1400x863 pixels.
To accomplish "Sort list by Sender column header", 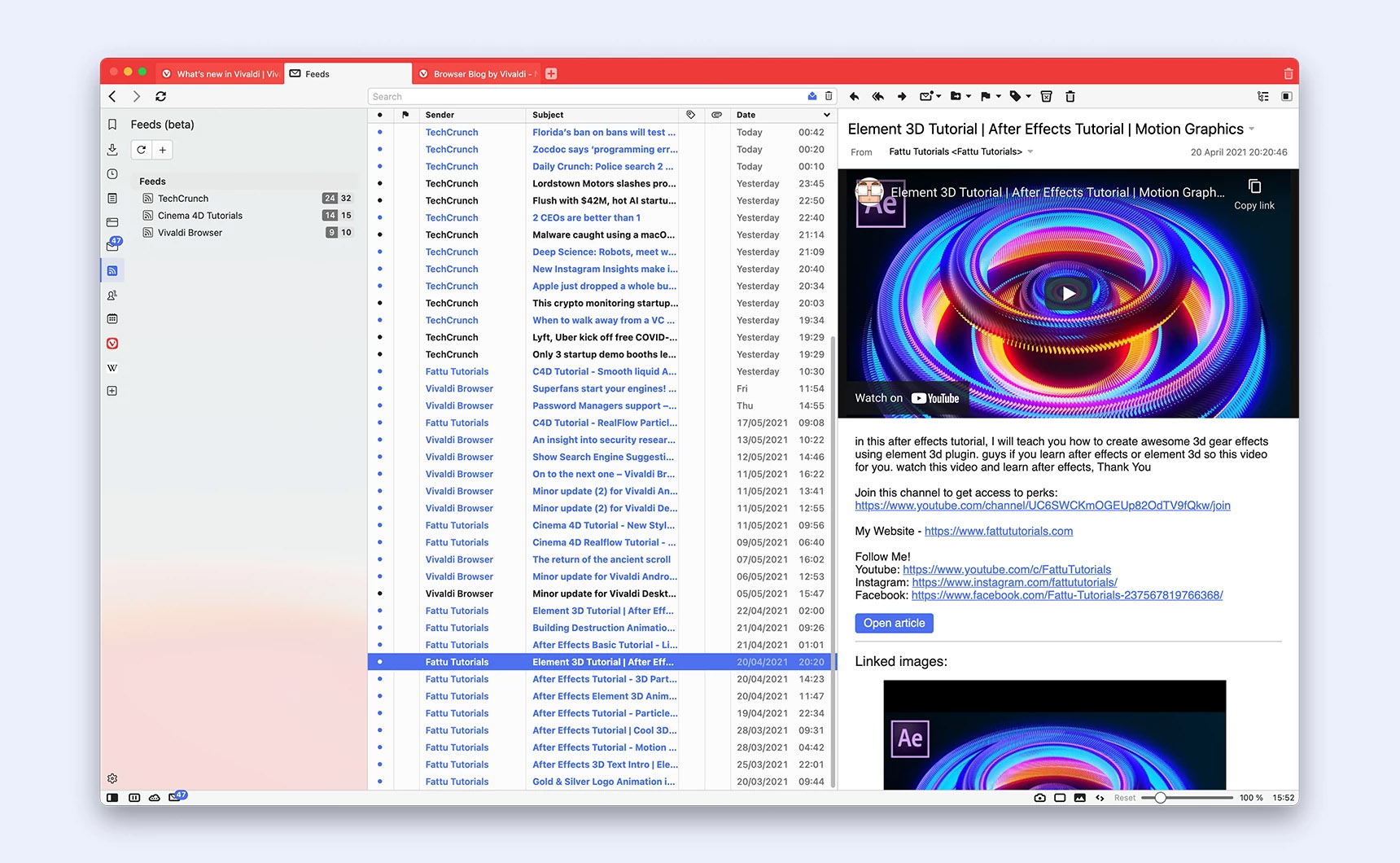I will [472, 115].
